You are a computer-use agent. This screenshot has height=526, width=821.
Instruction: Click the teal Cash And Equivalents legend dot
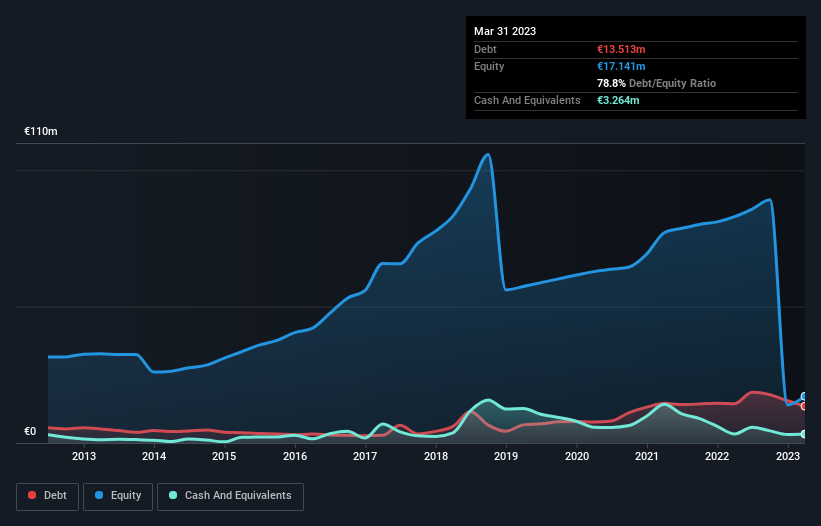click(x=173, y=495)
